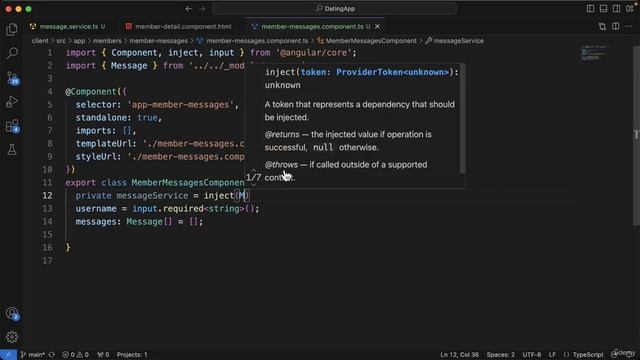640x360 pixels.
Task: Change end of line sequence LF
Action: click(x=552, y=355)
